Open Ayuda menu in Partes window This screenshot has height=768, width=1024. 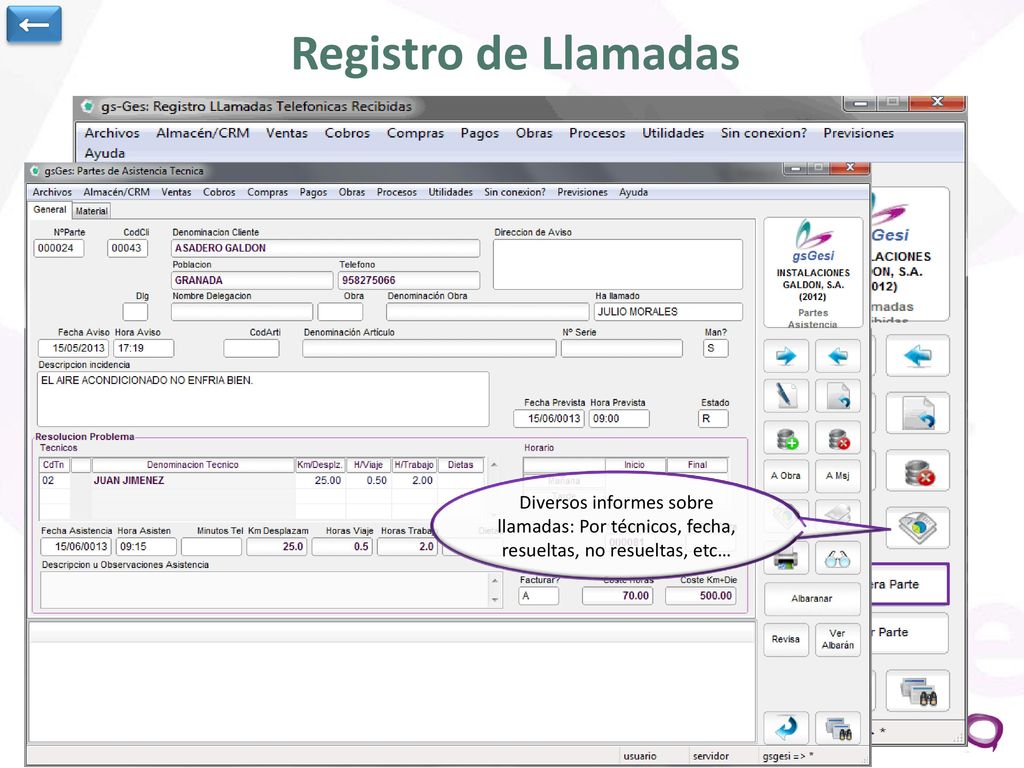coord(633,192)
